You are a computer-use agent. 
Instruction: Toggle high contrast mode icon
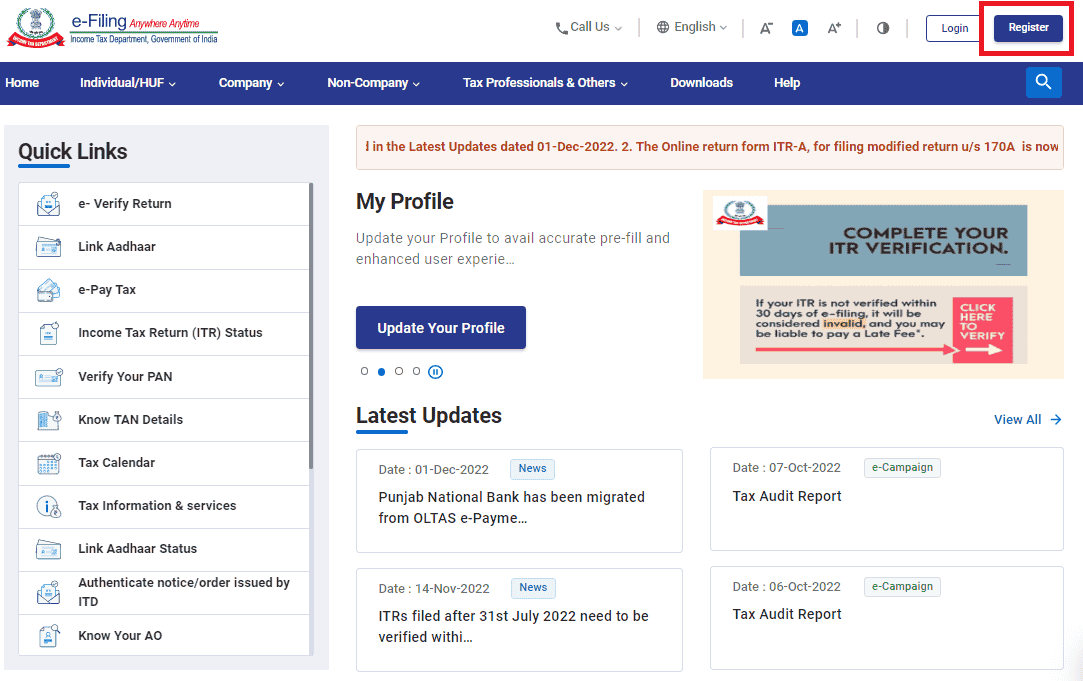pyautogui.click(x=883, y=28)
